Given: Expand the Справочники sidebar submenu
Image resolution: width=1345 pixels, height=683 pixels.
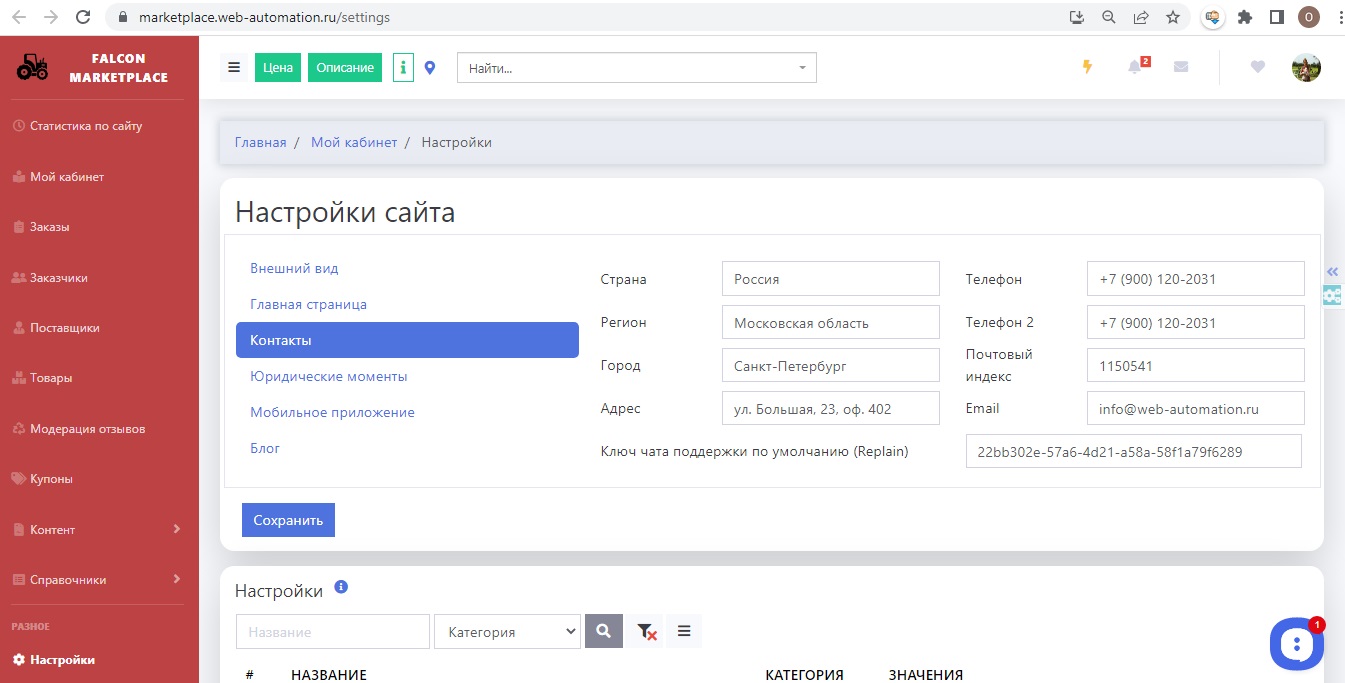Looking at the screenshot, I should pos(98,580).
